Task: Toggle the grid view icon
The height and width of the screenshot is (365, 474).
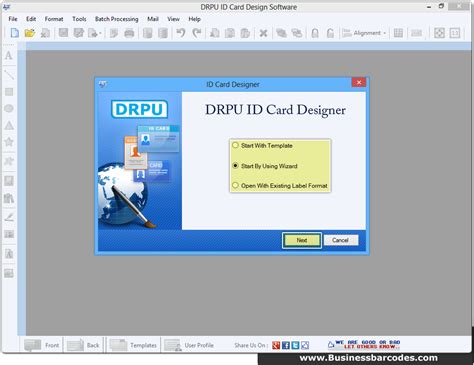Action: (x=398, y=33)
